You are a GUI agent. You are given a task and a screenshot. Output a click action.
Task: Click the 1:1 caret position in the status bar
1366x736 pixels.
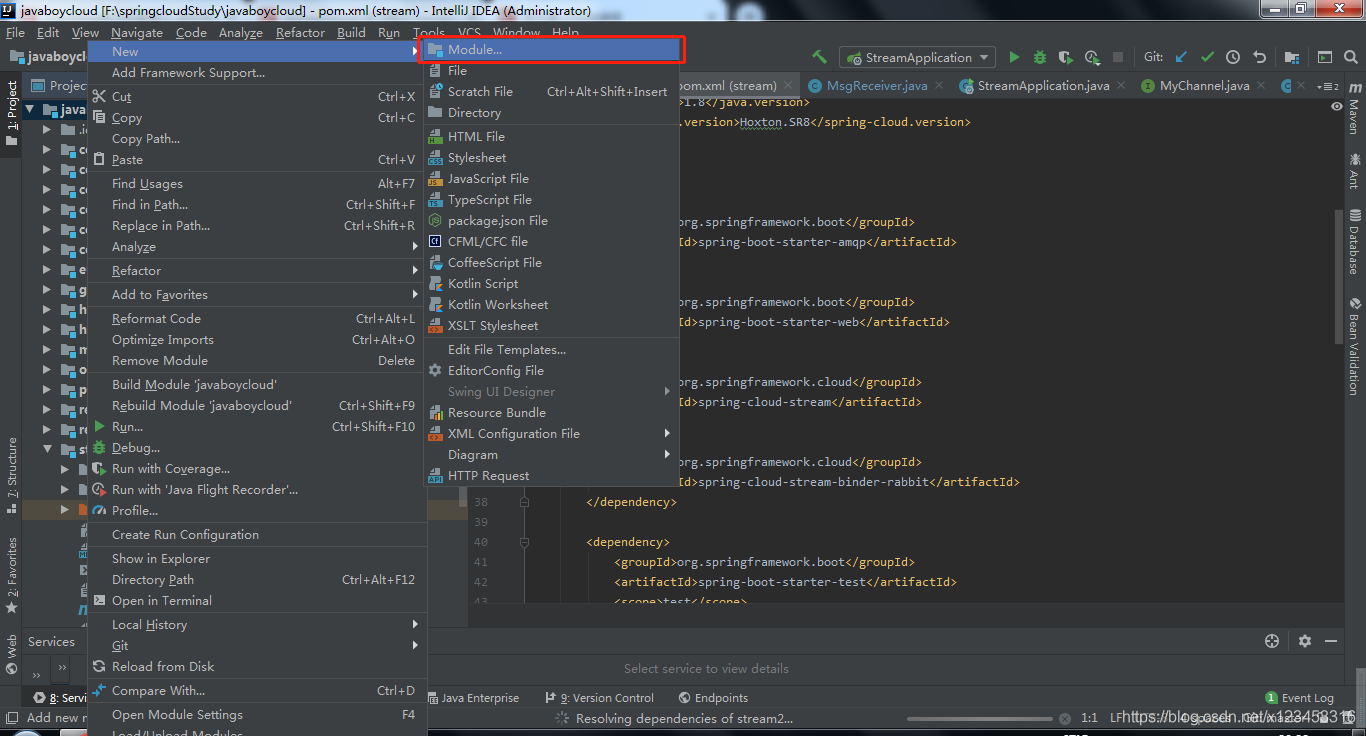[1089, 718]
